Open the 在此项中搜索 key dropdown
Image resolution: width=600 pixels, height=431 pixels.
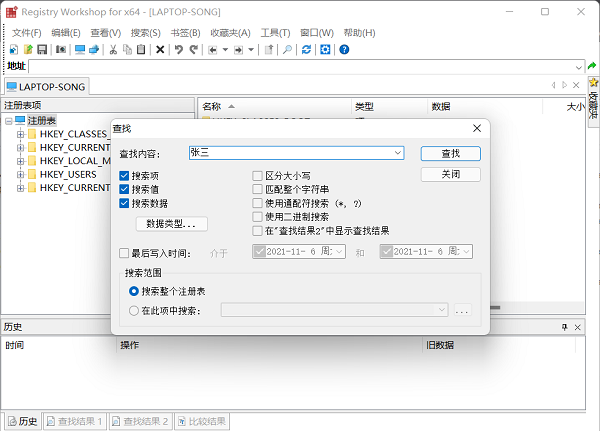point(442,310)
